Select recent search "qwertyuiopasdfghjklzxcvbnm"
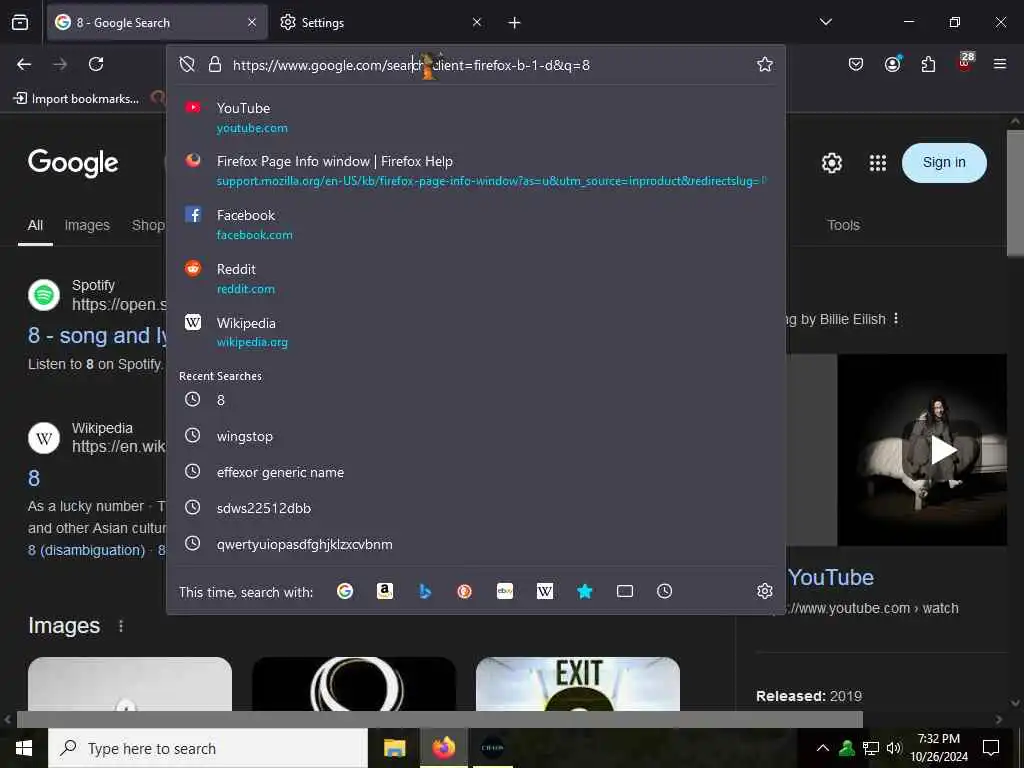Image resolution: width=1024 pixels, height=768 pixels. point(475,544)
